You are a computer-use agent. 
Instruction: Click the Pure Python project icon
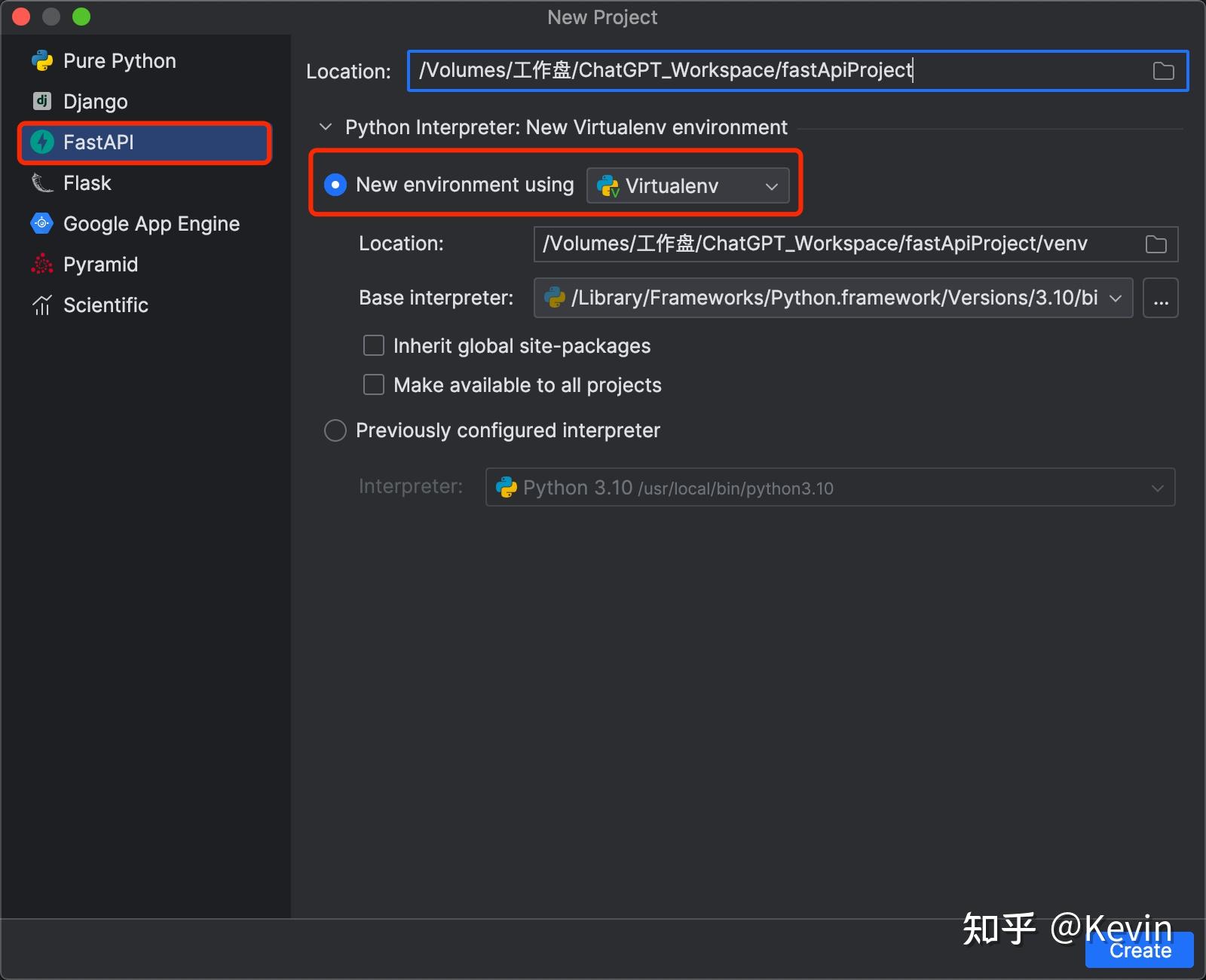(x=42, y=61)
